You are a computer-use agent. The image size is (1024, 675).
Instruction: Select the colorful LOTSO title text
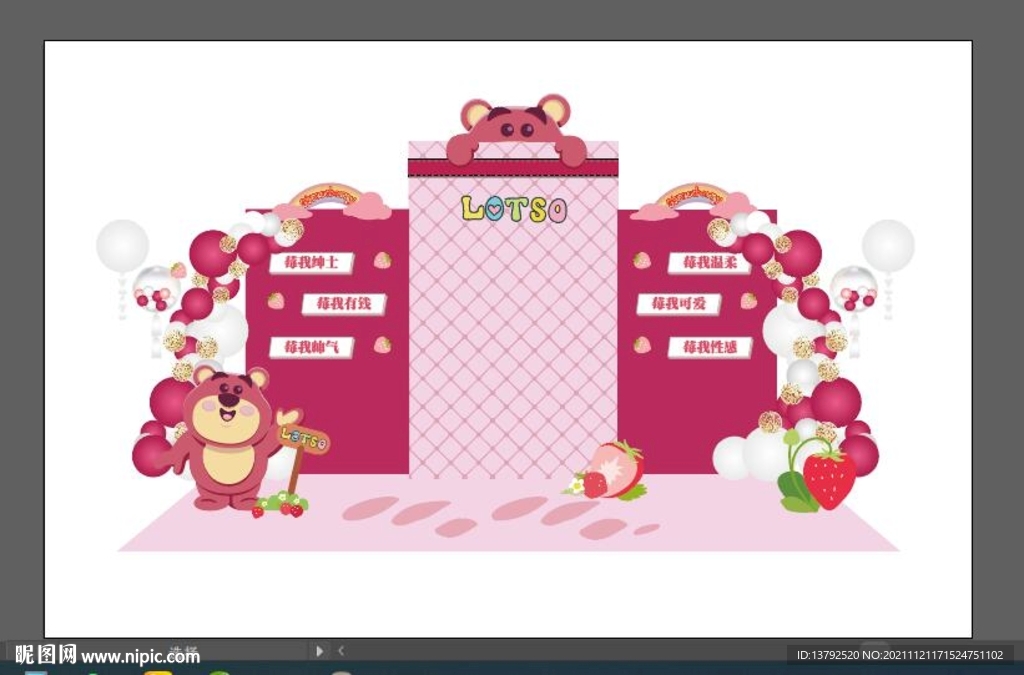[x=514, y=208]
